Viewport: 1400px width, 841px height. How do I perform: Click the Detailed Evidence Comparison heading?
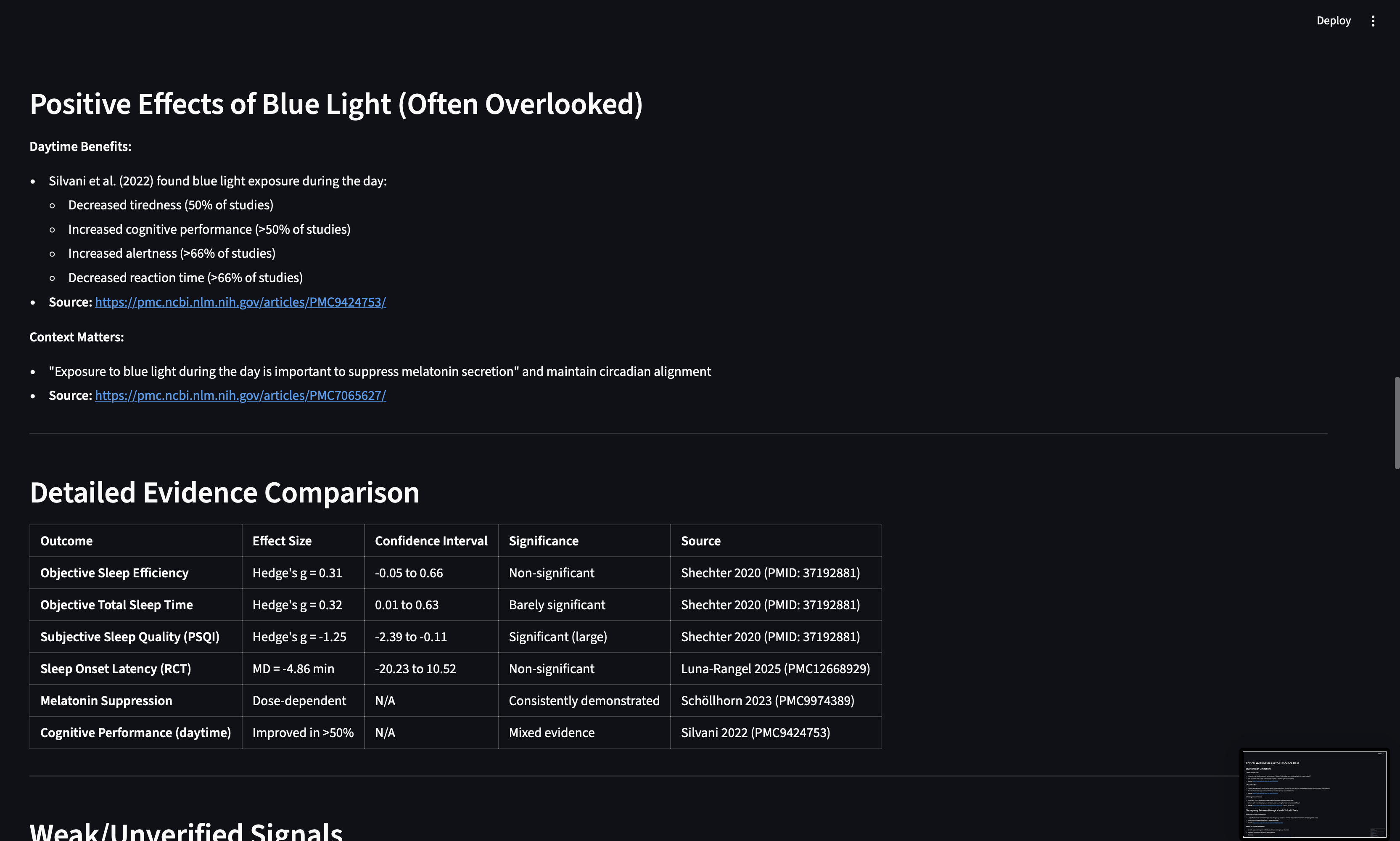tap(225, 492)
